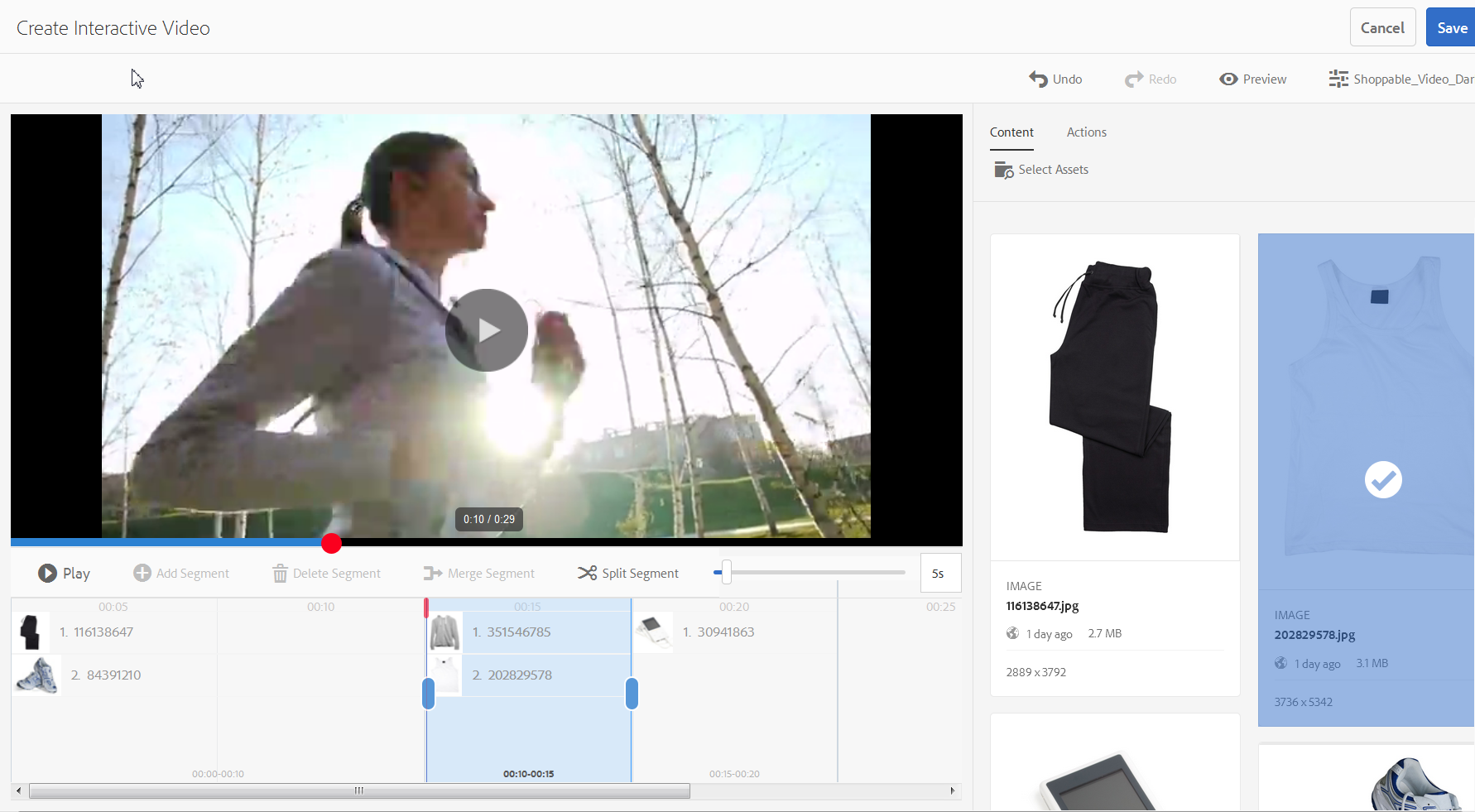Click the white tank top thumbnail in timeline
The image size is (1475, 812).
click(444, 675)
